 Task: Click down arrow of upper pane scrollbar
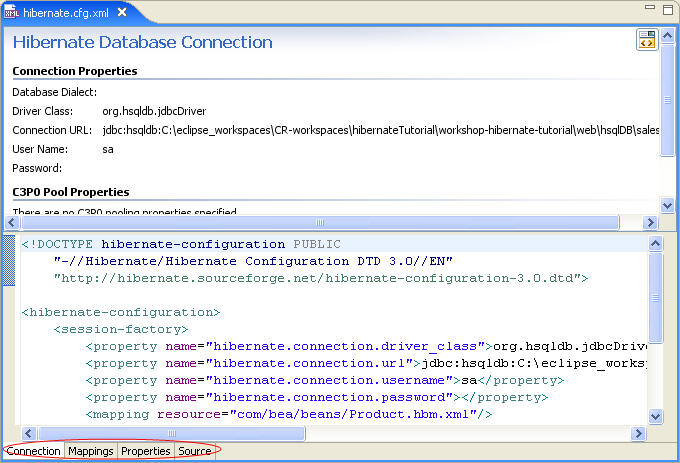pyautogui.click(x=667, y=205)
